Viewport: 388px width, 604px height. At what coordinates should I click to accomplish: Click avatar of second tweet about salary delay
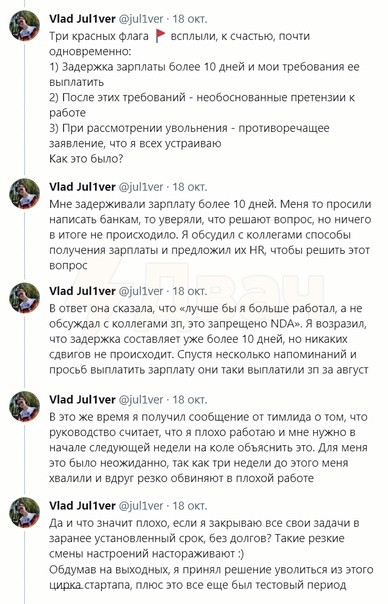[24, 193]
